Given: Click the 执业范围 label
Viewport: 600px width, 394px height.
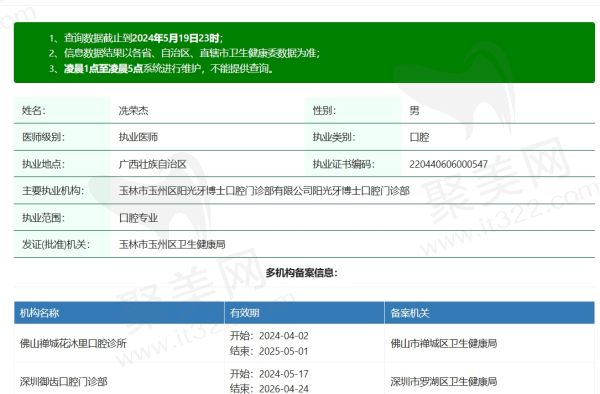Looking at the screenshot, I should point(43,218).
